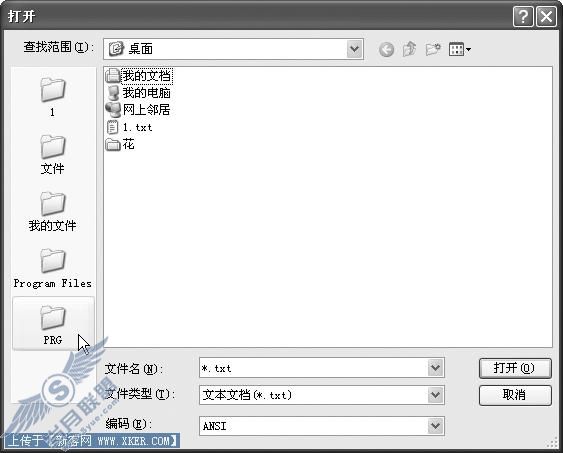Open the 文件 folder shortcut in places bar

(53, 154)
